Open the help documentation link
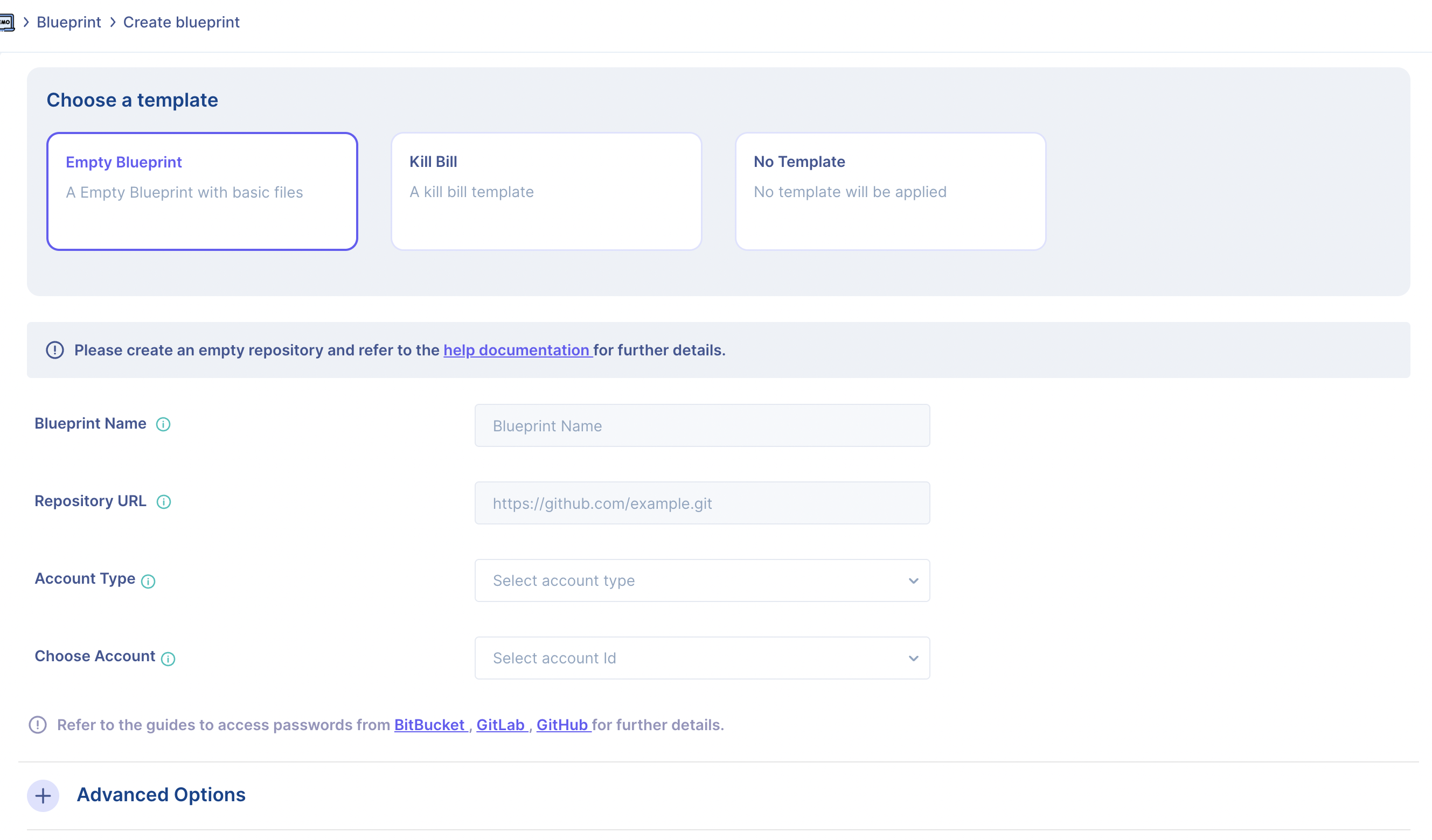 [517, 350]
